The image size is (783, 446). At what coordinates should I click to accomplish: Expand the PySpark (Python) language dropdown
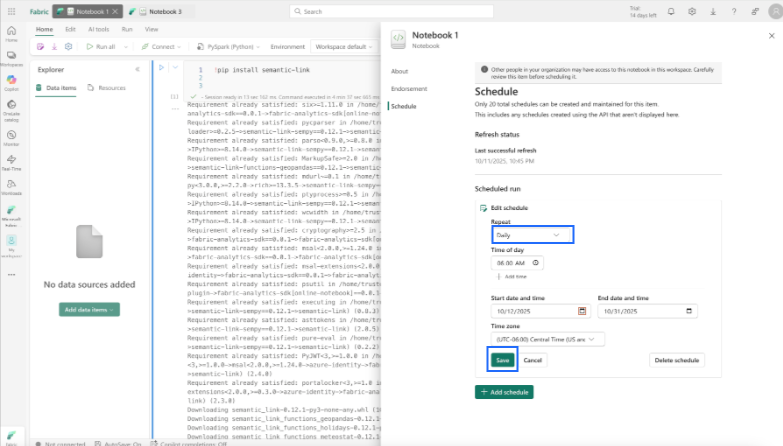(x=232, y=46)
